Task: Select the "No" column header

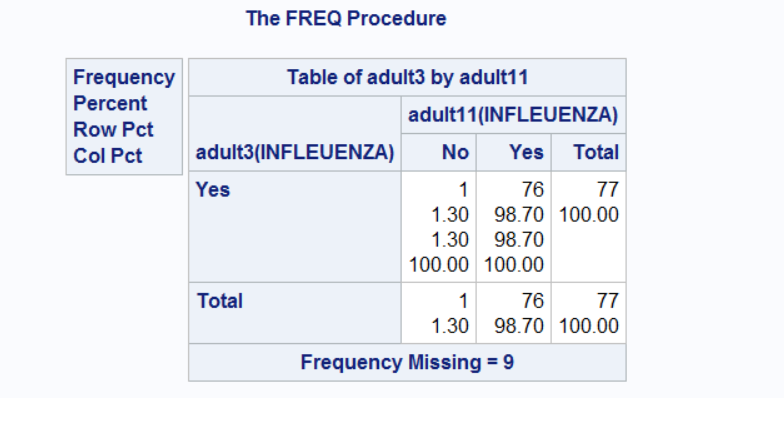Action: pyautogui.click(x=456, y=153)
